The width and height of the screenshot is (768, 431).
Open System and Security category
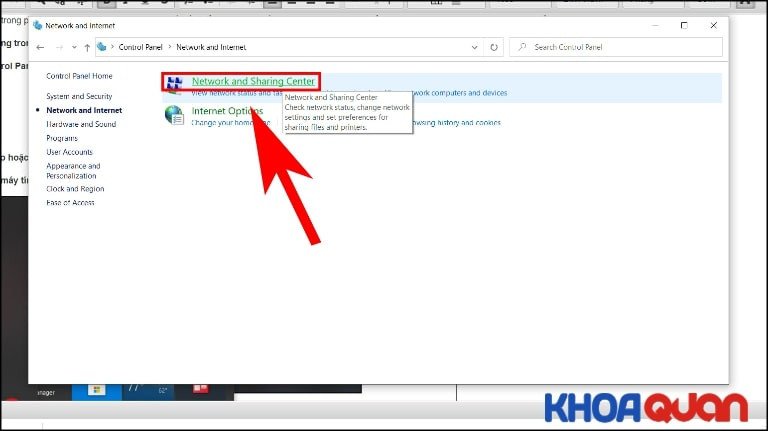[x=79, y=96]
